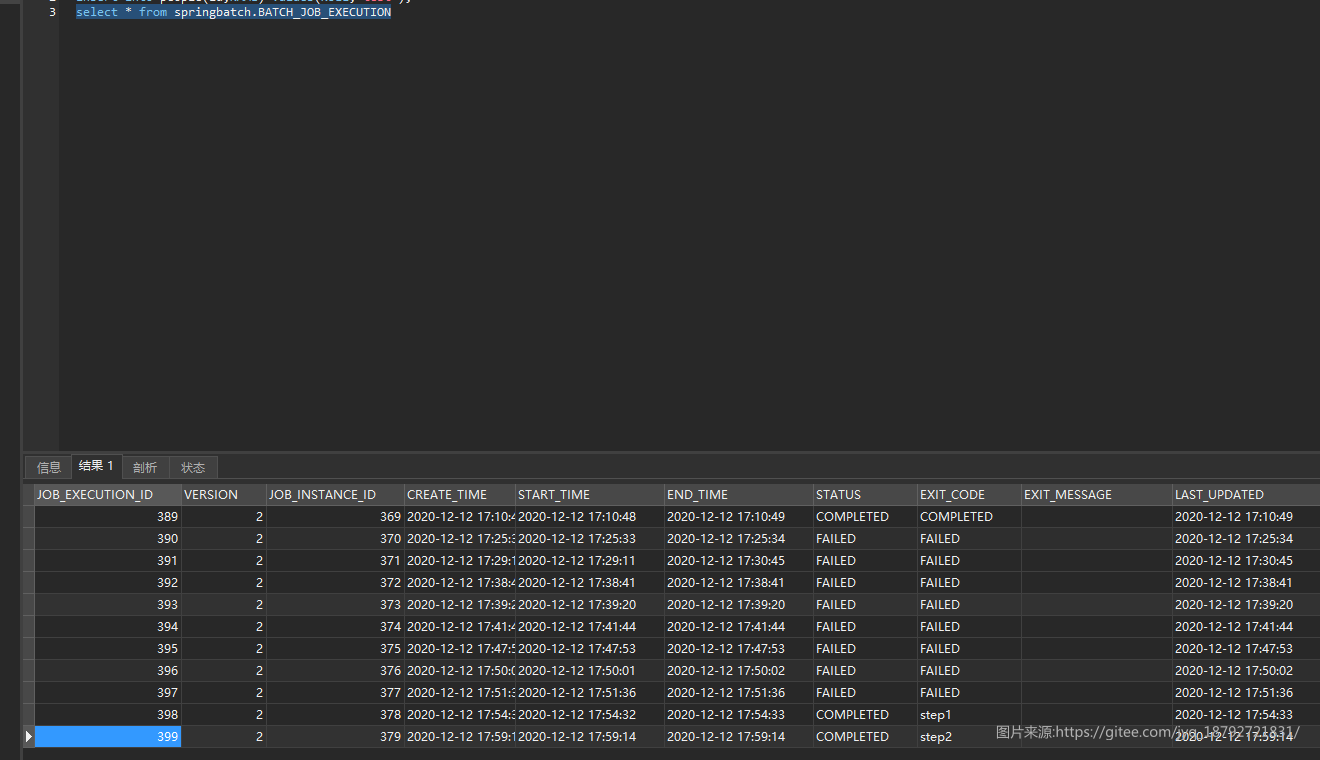Select job instance ID cell 379

pyautogui.click(x=335, y=737)
